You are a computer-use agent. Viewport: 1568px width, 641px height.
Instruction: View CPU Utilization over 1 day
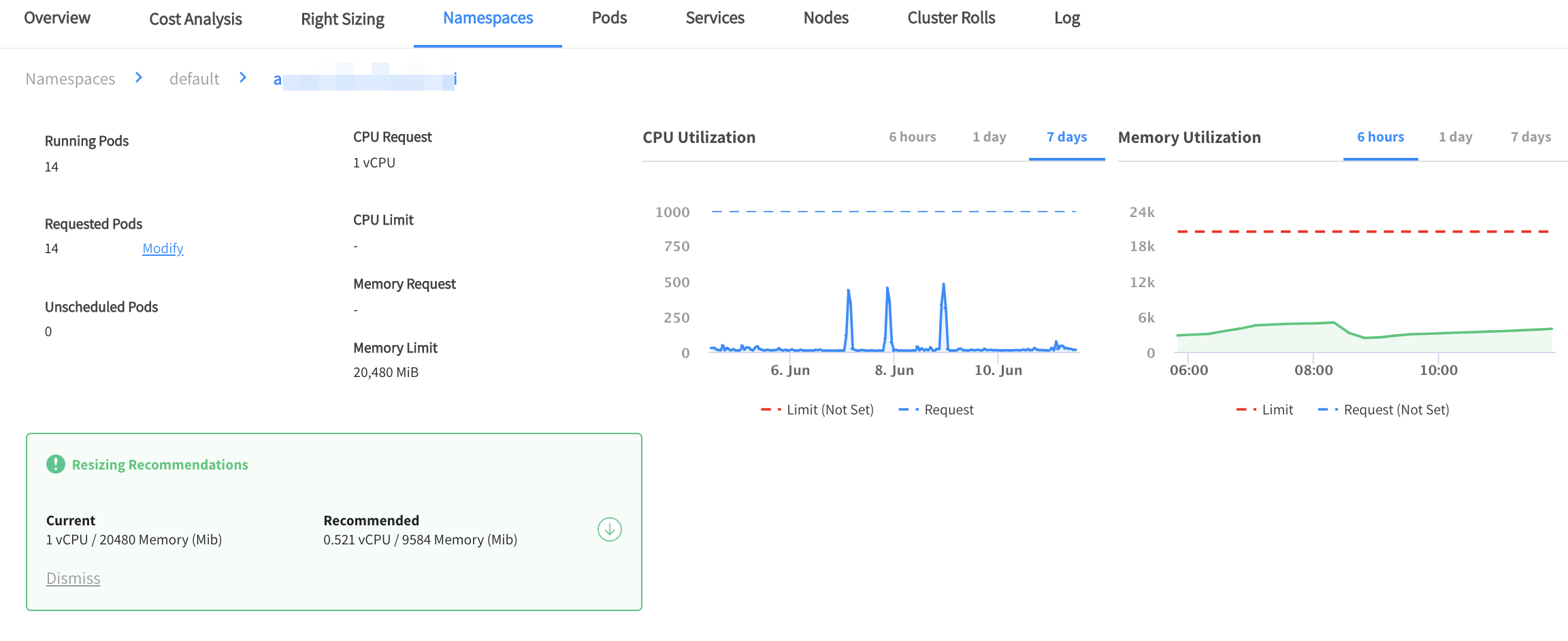pyautogui.click(x=989, y=137)
